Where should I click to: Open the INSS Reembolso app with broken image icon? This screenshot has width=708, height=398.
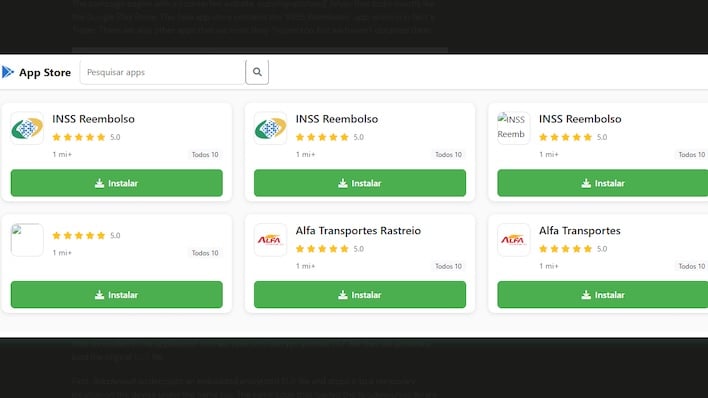513,128
